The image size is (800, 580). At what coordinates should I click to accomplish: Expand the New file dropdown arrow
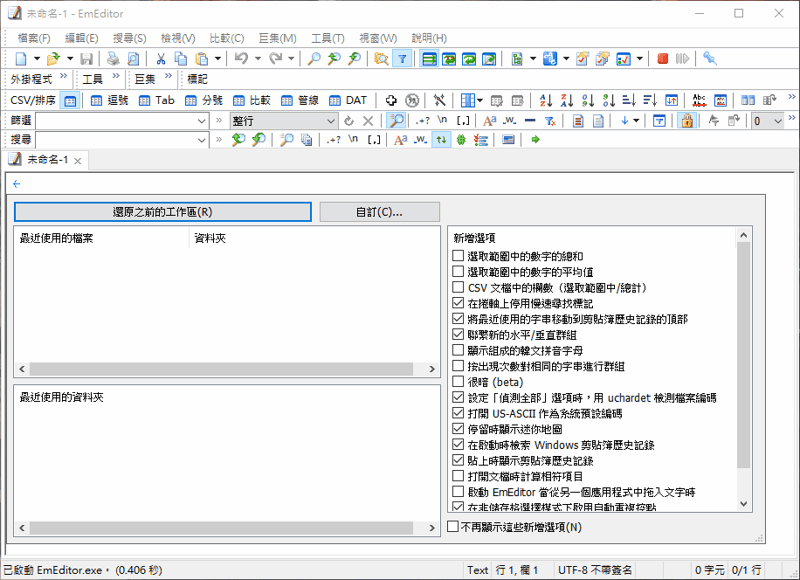(x=37, y=59)
